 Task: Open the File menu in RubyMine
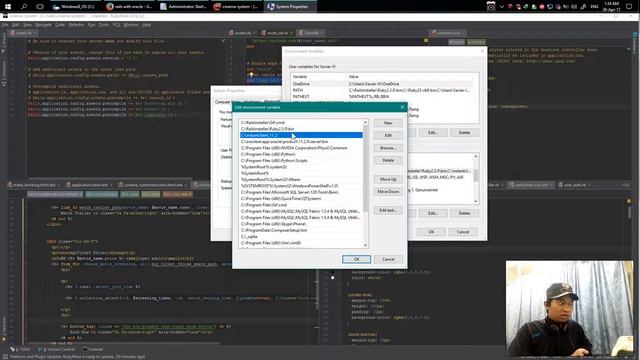click(5, 25)
